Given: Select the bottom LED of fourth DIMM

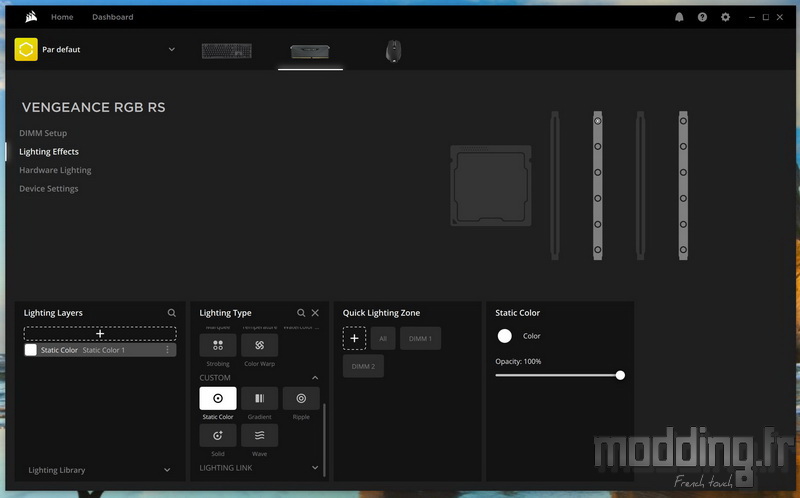Looking at the screenshot, I should coord(683,250).
